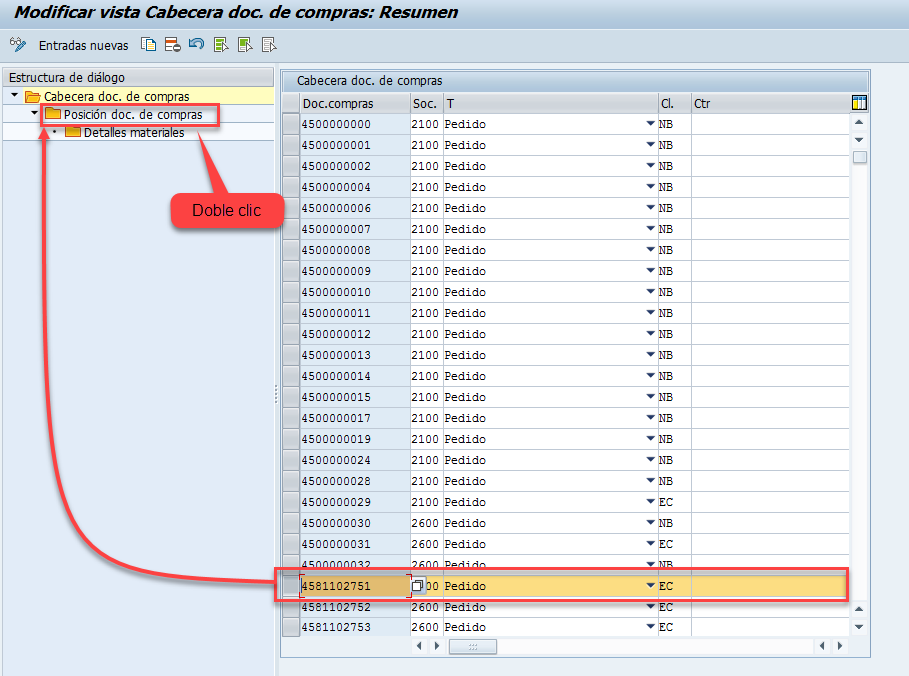Click the copy entries icon in toolbar
Image resolution: width=909 pixels, height=676 pixels.
pos(148,45)
